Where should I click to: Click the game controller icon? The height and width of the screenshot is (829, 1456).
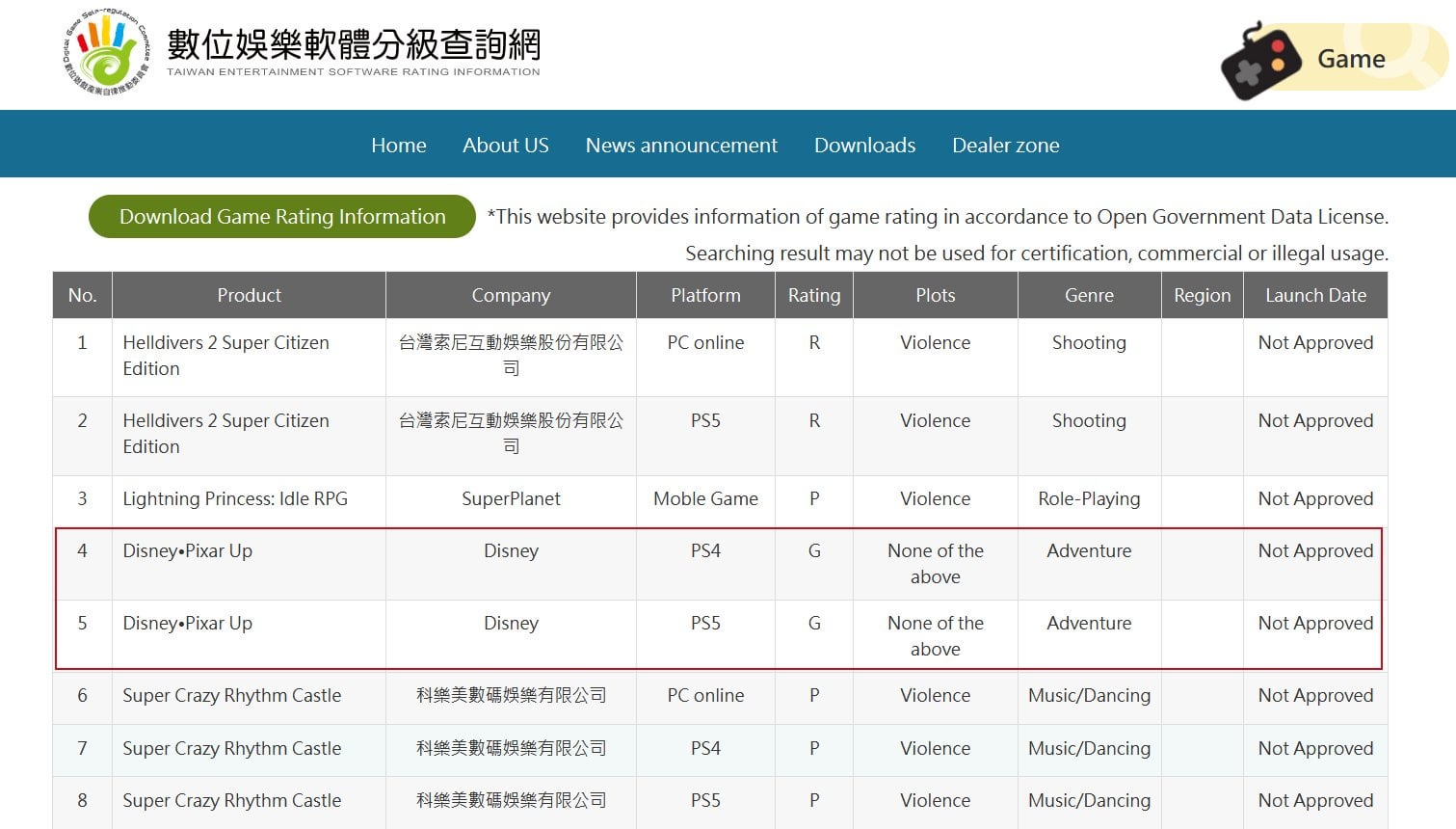(x=1259, y=62)
